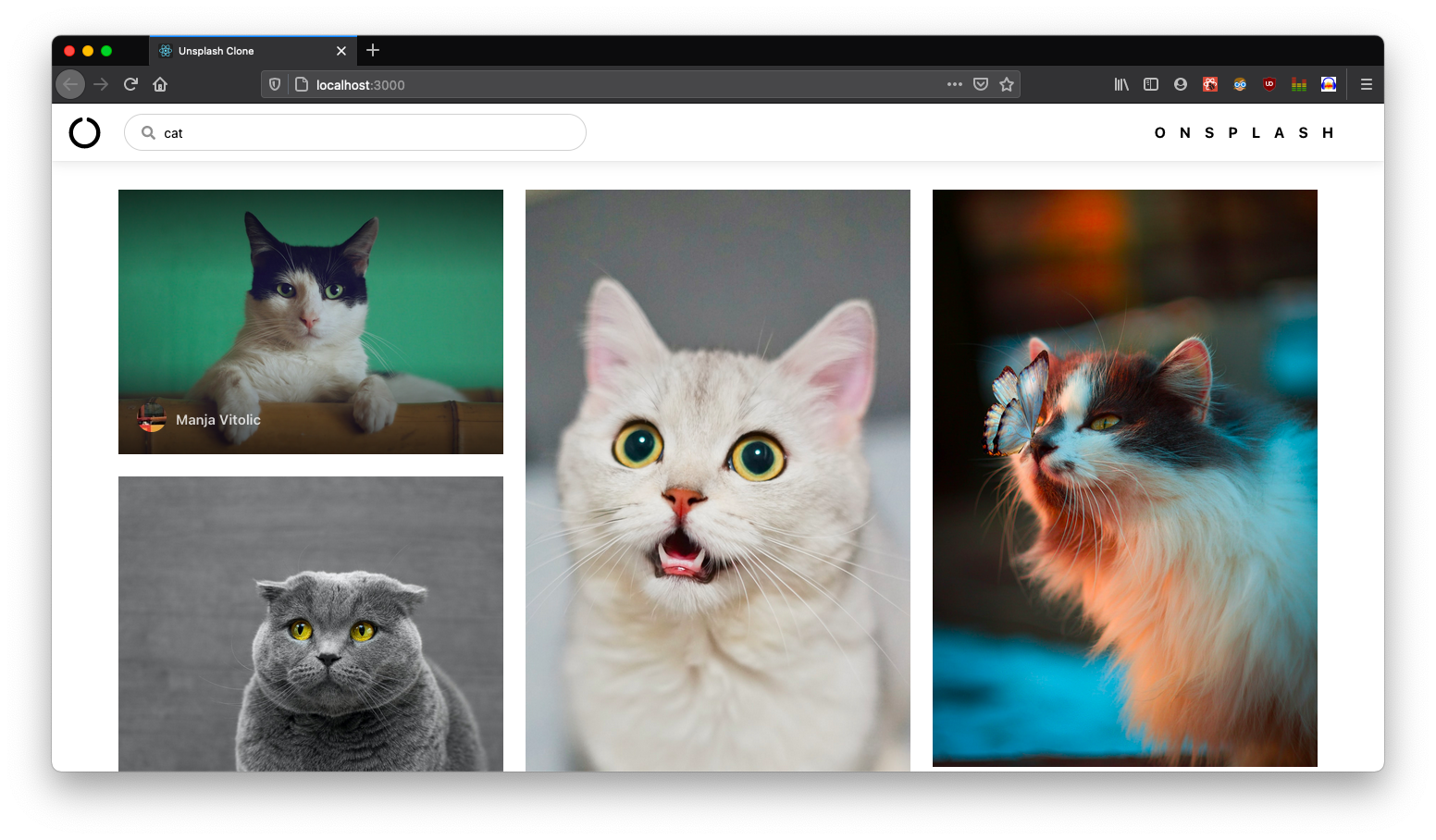Toggle the sidebar view icon
Viewport: 1436px width, 840px height.
1151,84
